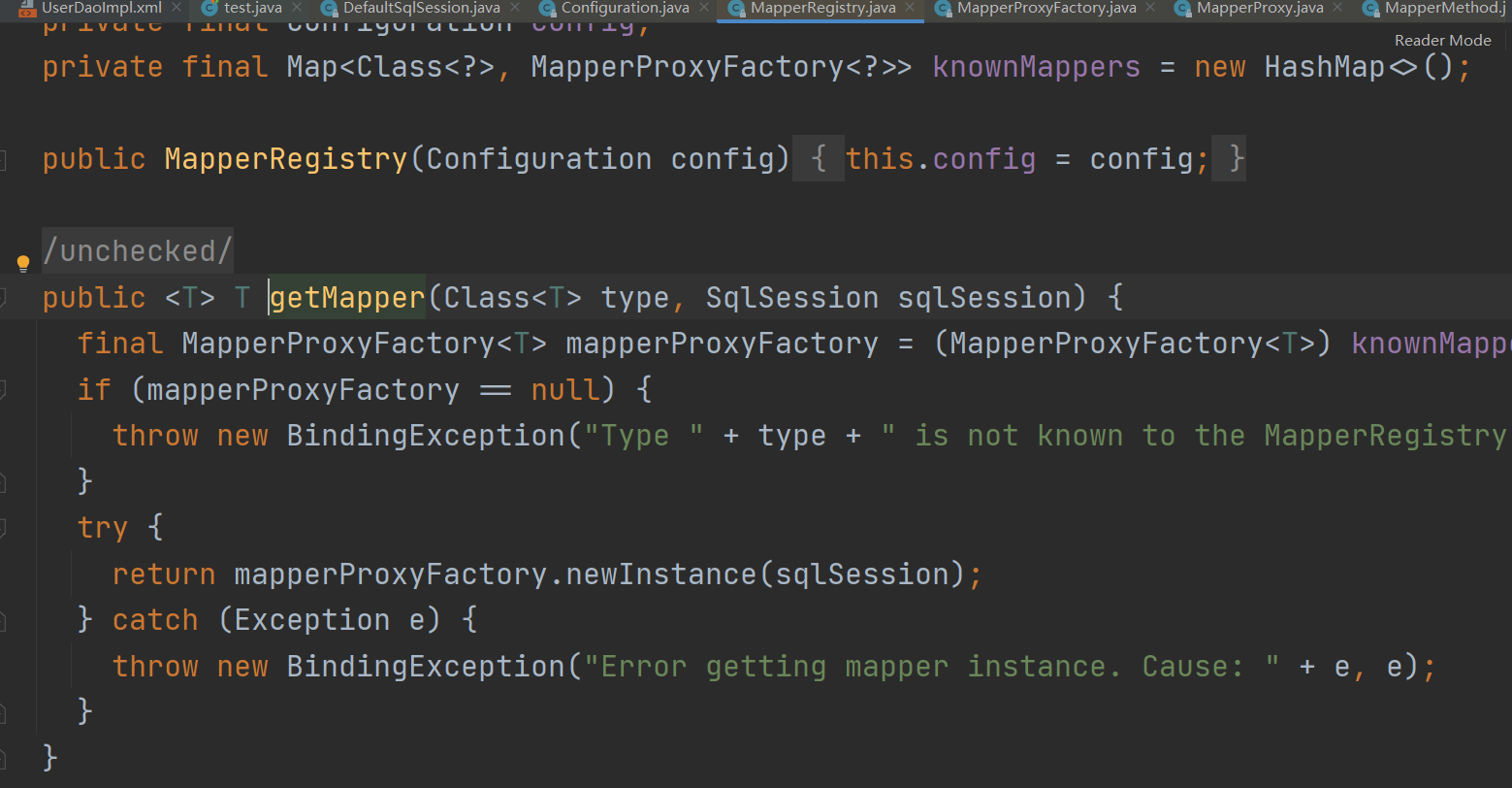Screen dimensions: 1512x788
Task: Close the MapperProxy.java tab
Action: click(x=1337, y=8)
